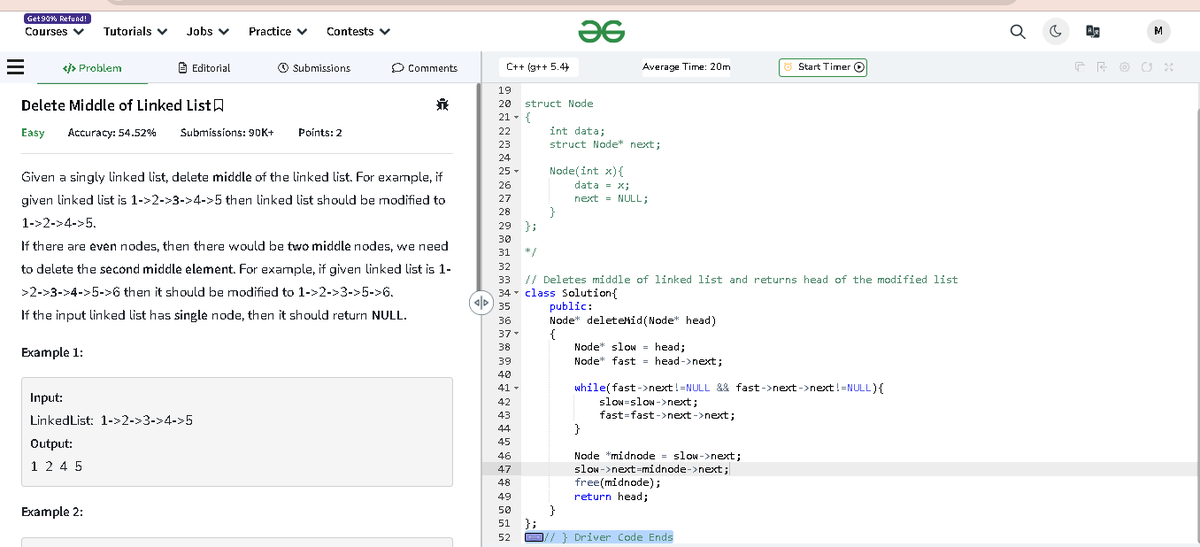Collapse the fold arrow at line 37
The width and height of the screenshot is (1200, 547).
(517, 334)
